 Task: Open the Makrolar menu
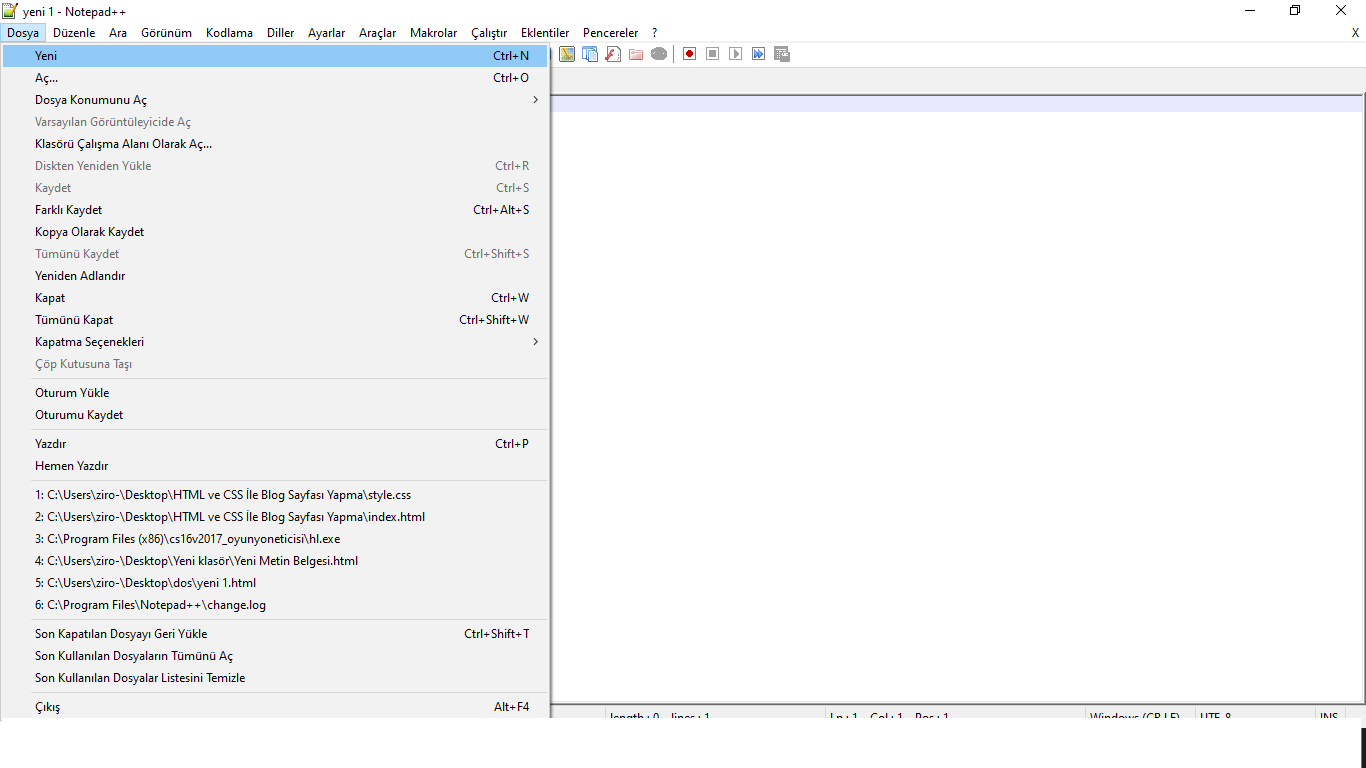433,33
